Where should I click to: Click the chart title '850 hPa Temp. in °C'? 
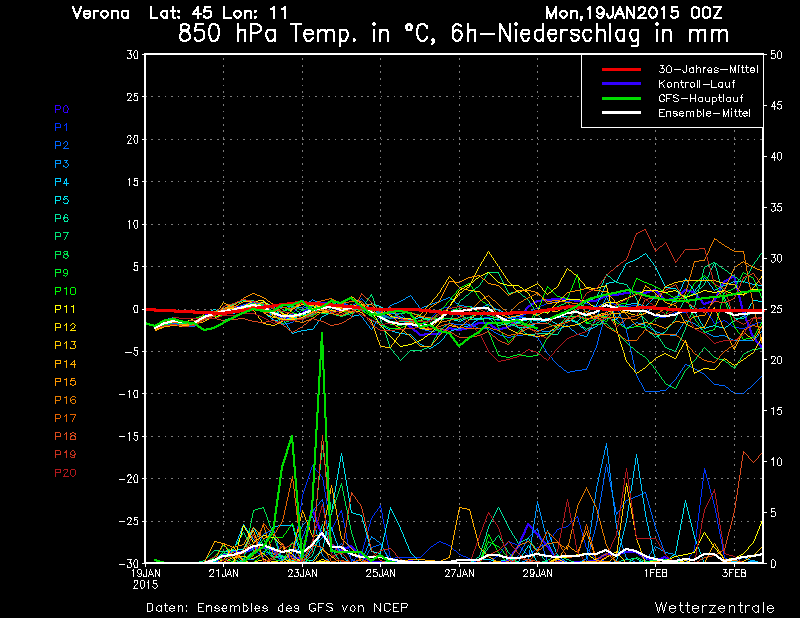(308, 34)
